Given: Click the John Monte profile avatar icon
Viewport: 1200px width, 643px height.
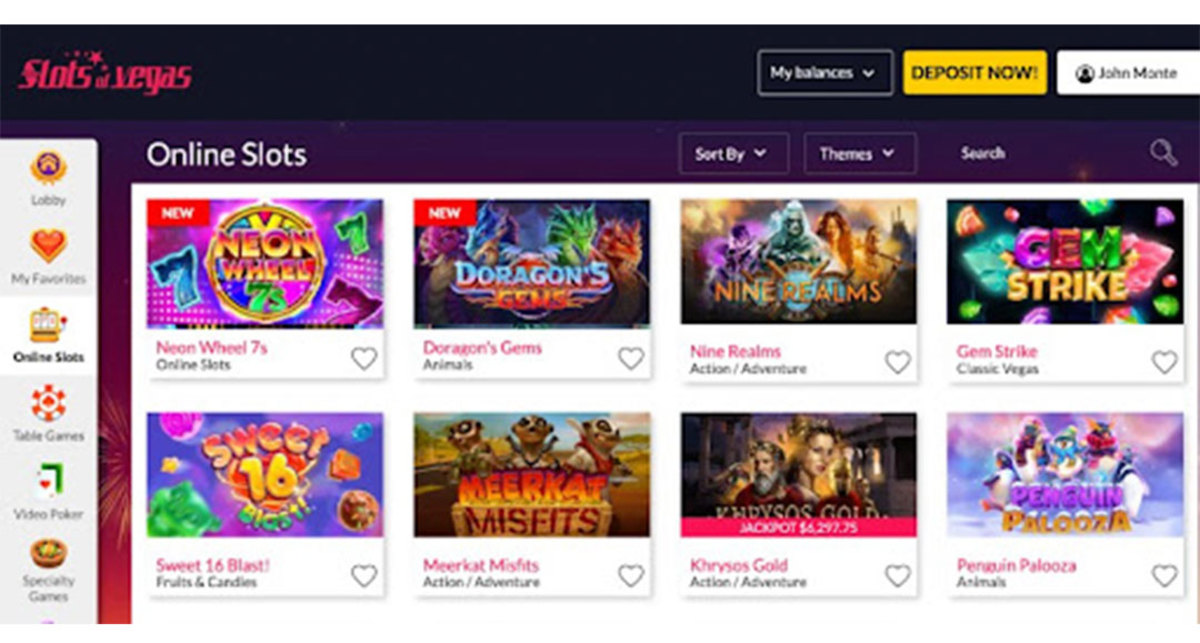Looking at the screenshot, I should tap(1085, 74).
